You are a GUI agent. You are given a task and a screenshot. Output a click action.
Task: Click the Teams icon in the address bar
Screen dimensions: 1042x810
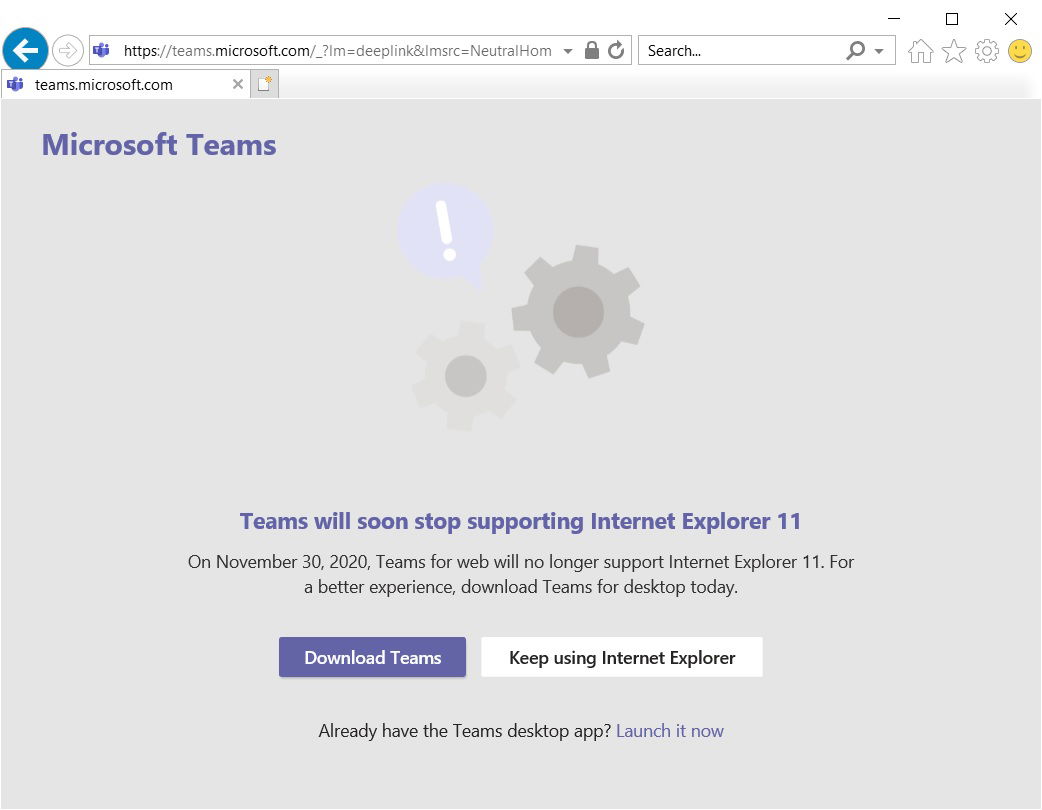pos(100,50)
